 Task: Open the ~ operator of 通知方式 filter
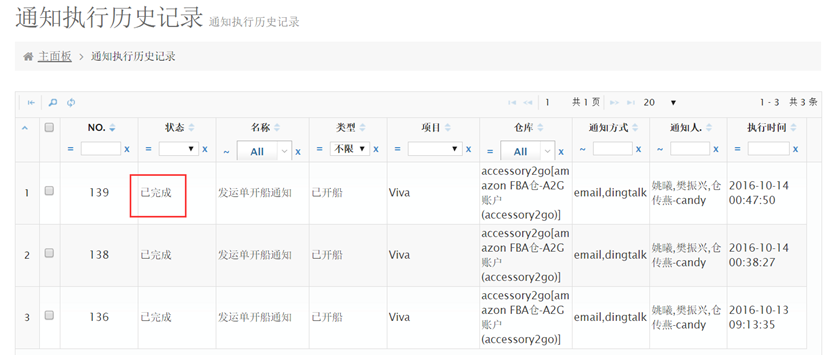click(582, 150)
